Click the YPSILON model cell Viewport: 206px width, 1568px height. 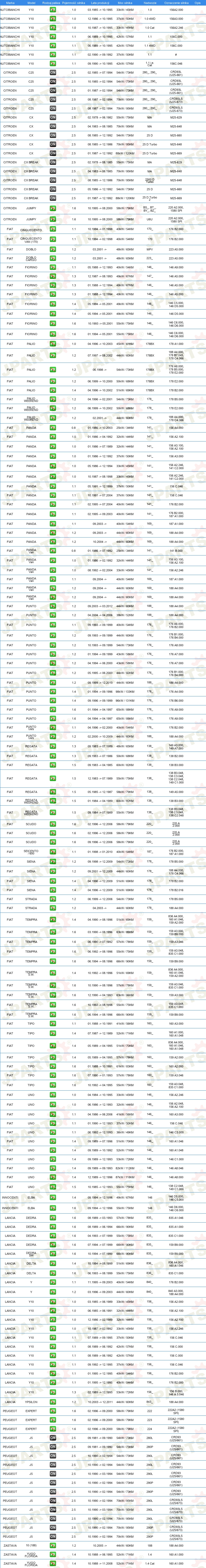(x=31, y=1402)
